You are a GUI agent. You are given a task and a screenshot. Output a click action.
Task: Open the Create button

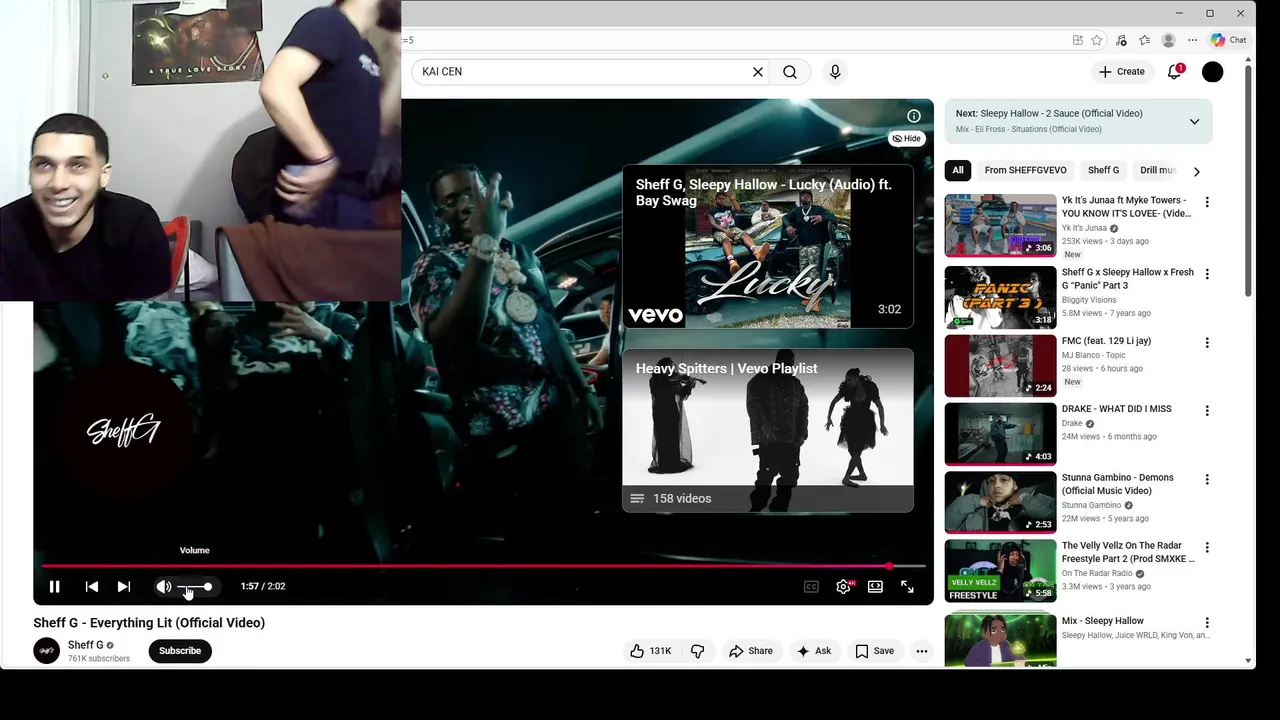[x=1121, y=72]
